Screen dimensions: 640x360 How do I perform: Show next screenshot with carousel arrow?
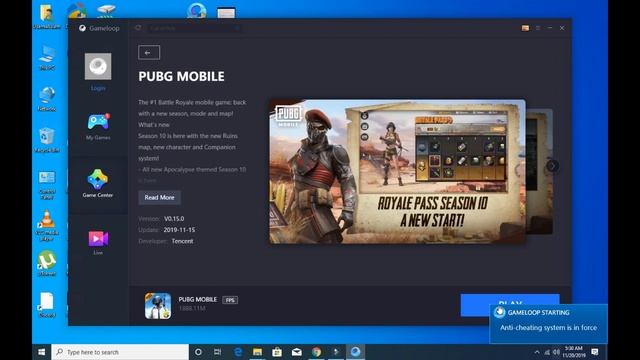[x=552, y=166]
